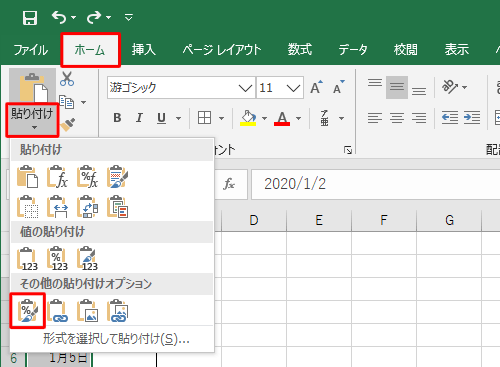Open phonetic settings dropdown arrow
Screen dimensions: 500x367
pyautogui.click(x=341, y=118)
